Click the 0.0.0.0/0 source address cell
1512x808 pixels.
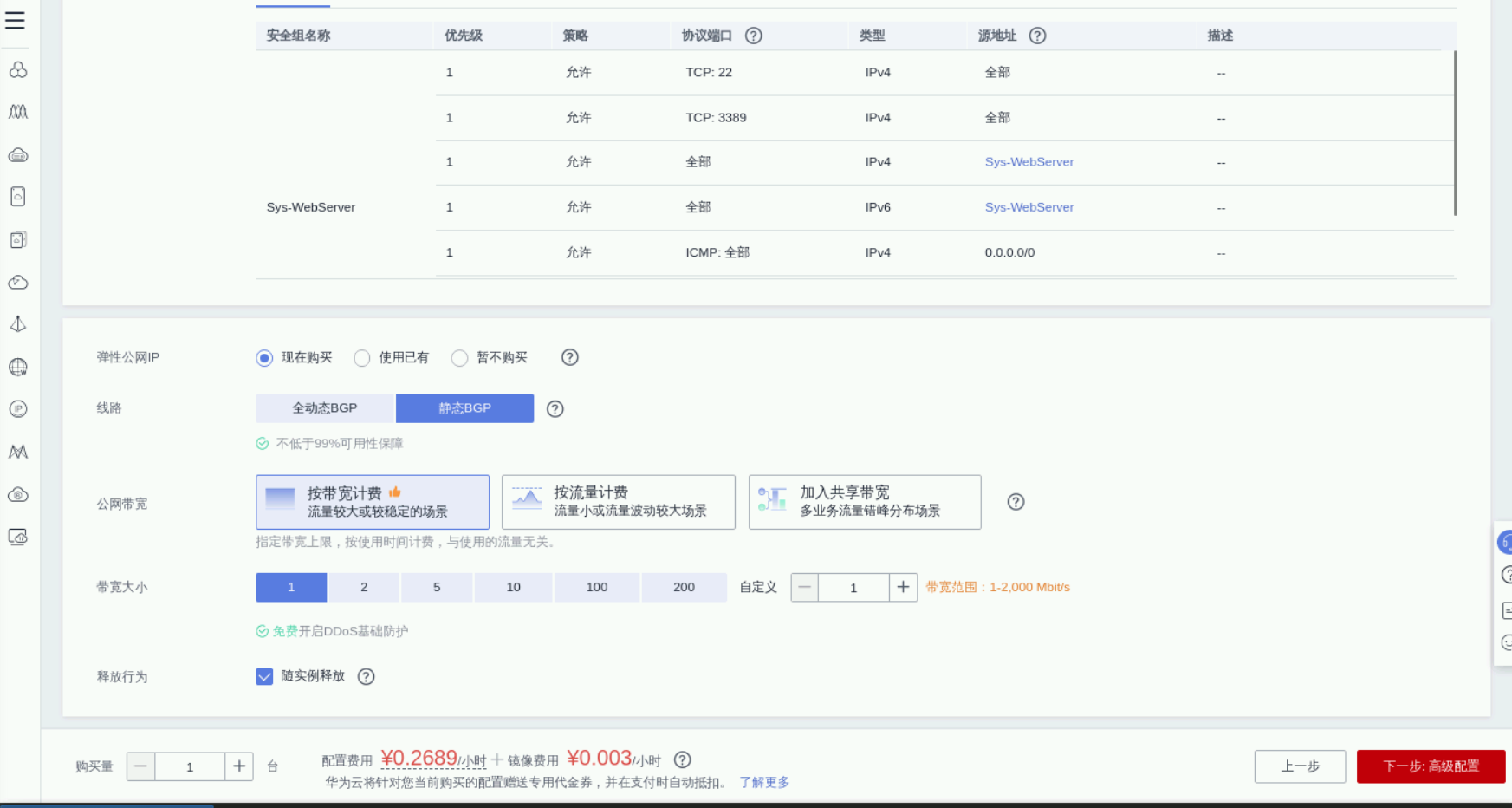pyautogui.click(x=1009, y=253)
